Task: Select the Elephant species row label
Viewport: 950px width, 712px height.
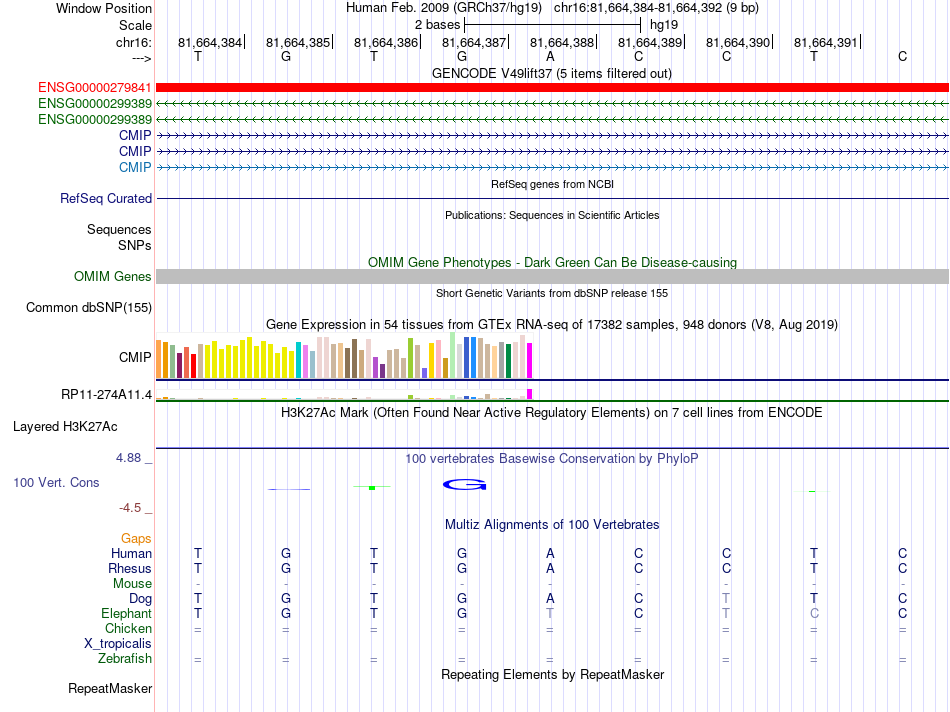Action: [127, 613]
